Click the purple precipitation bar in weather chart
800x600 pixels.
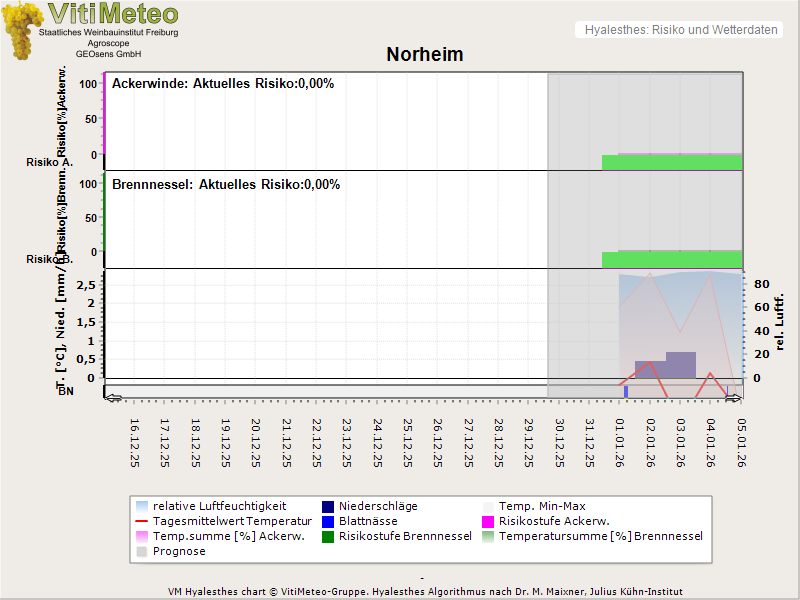(680, 365)
